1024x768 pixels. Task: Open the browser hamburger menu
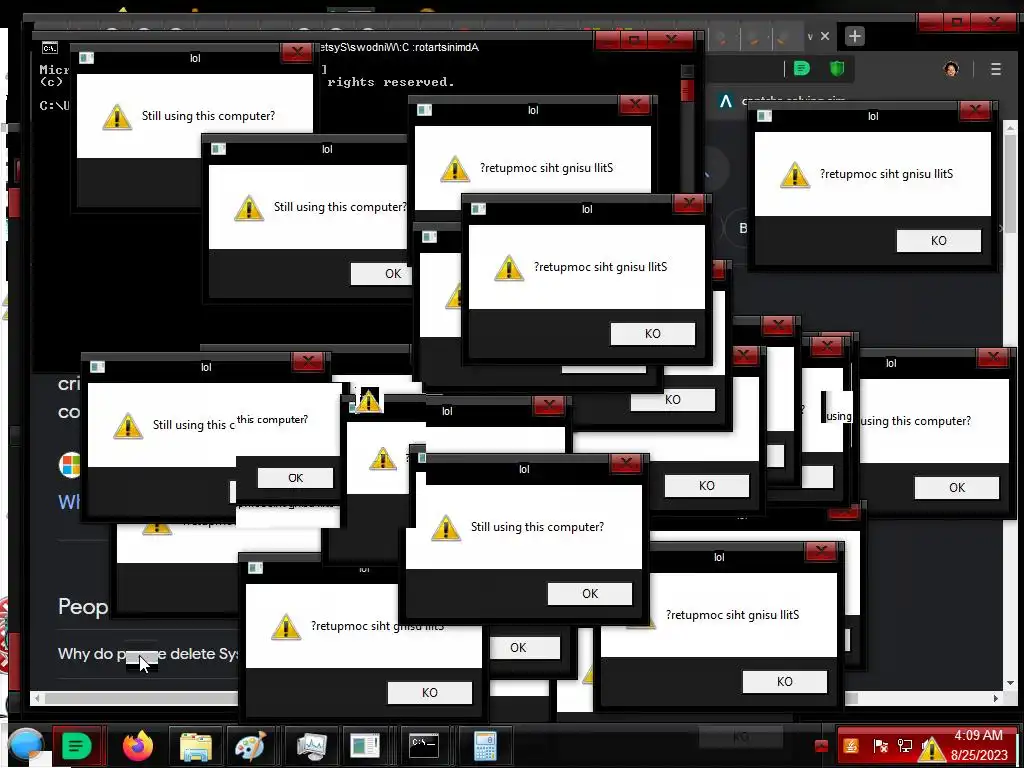[x=996, y=69]
